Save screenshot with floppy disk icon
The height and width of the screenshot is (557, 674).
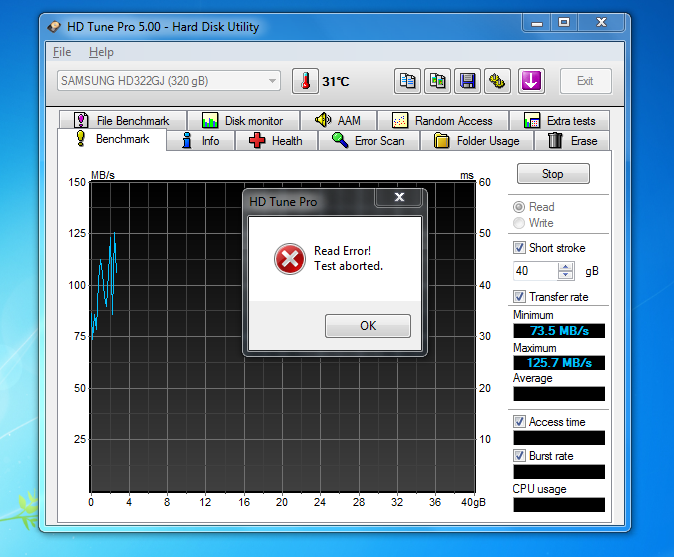click(467, 81)
